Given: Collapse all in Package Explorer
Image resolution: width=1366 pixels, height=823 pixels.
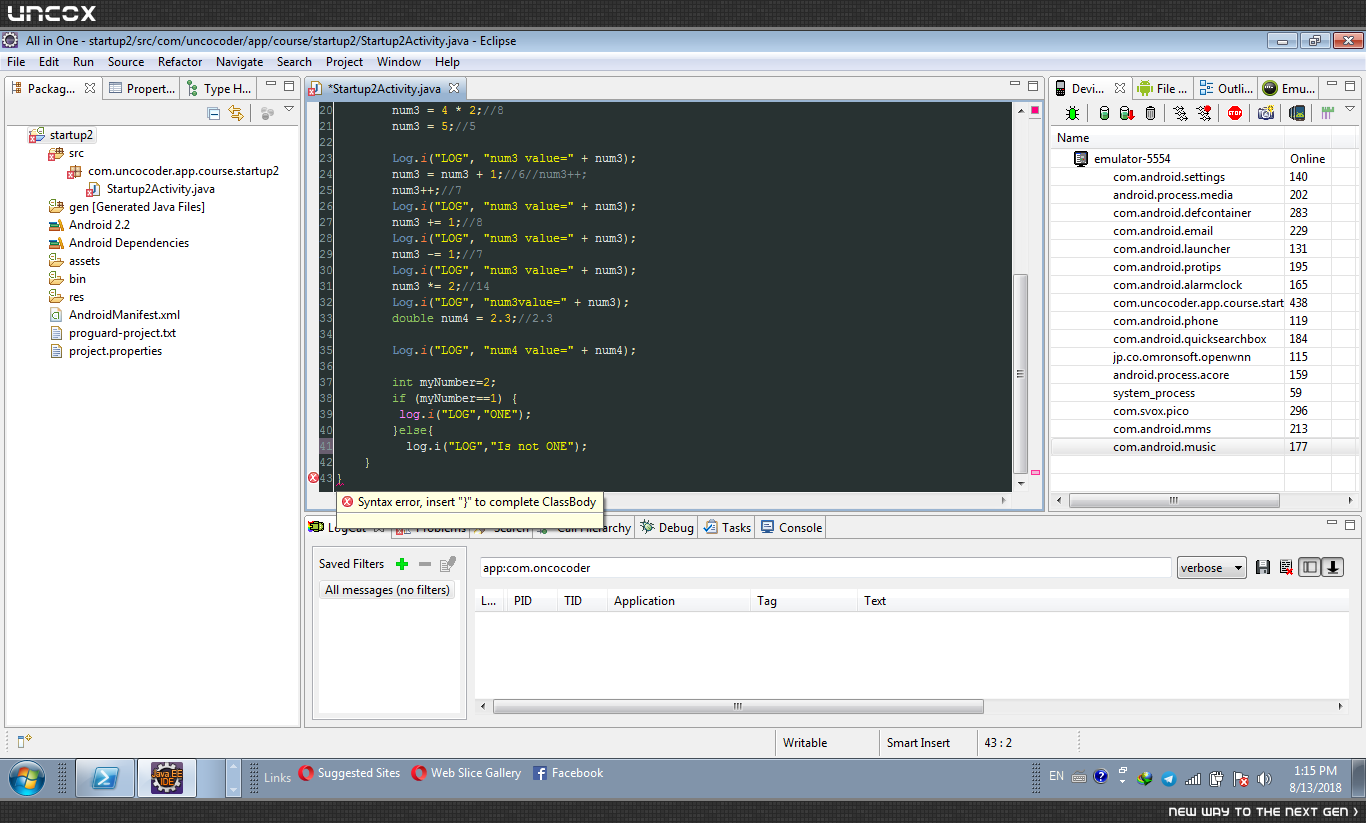Looking at the screenshot, I should click(x=213, y=114).
